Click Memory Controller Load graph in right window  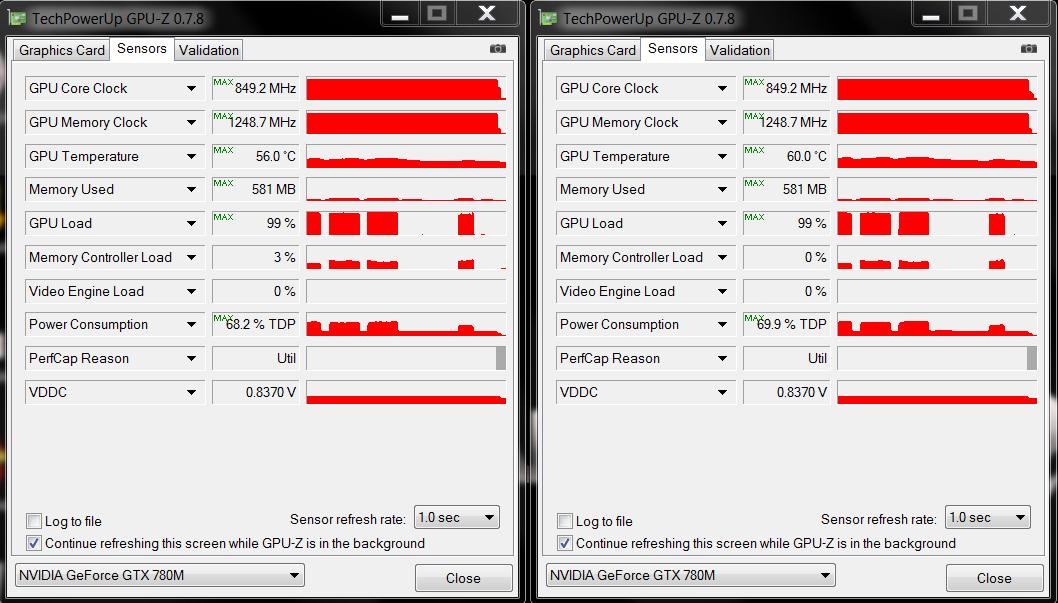[x=937, y=257]
